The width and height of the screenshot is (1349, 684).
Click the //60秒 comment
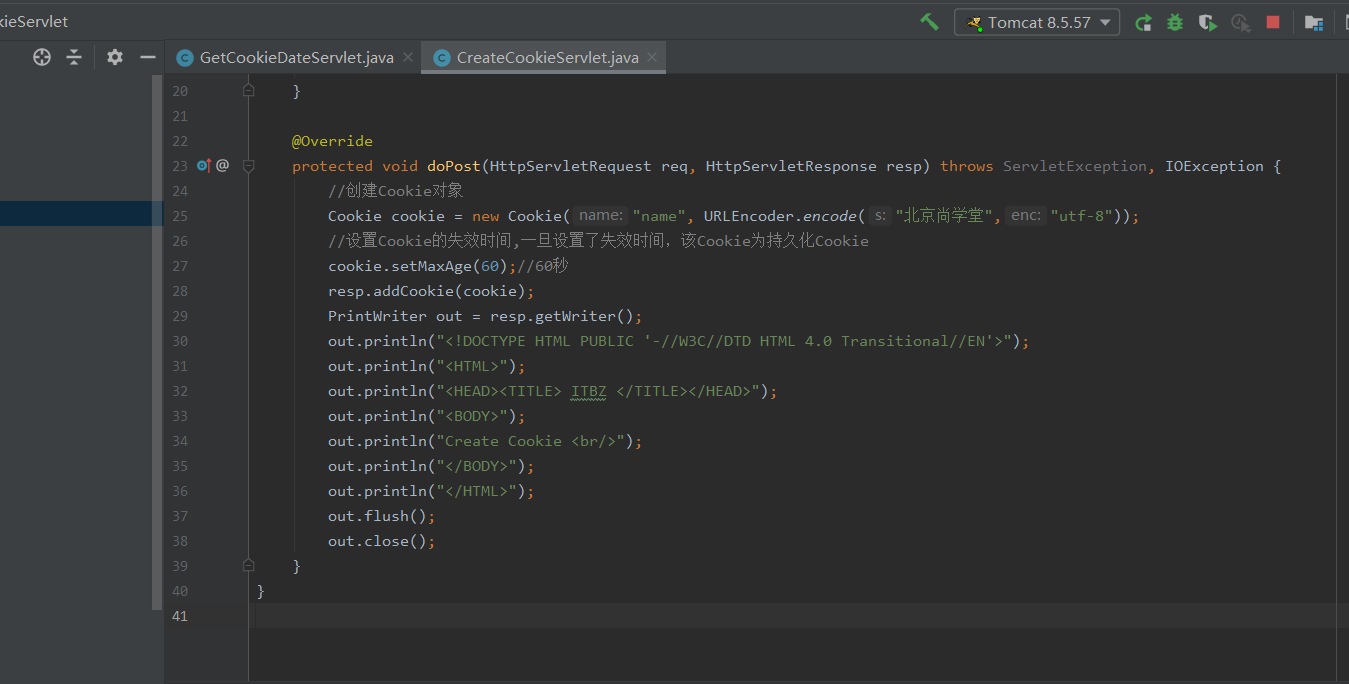click(x=543, y=266)
